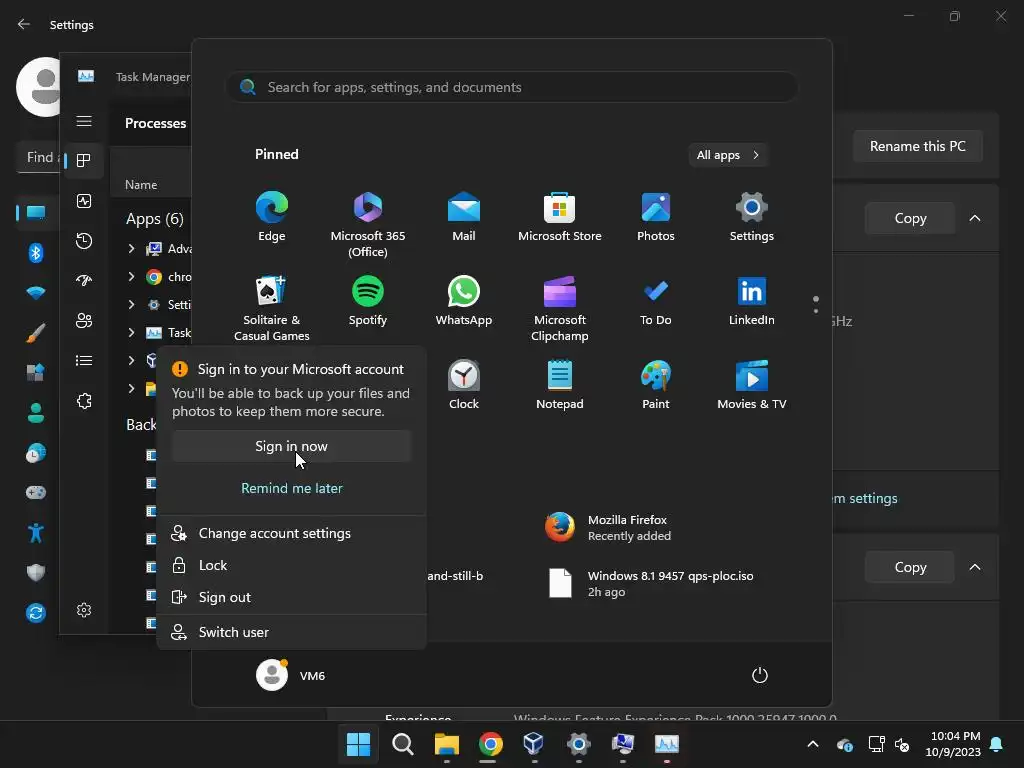
Task: Select Windows Update icon in Settings sidebar
Action: [x=36, y=613]
